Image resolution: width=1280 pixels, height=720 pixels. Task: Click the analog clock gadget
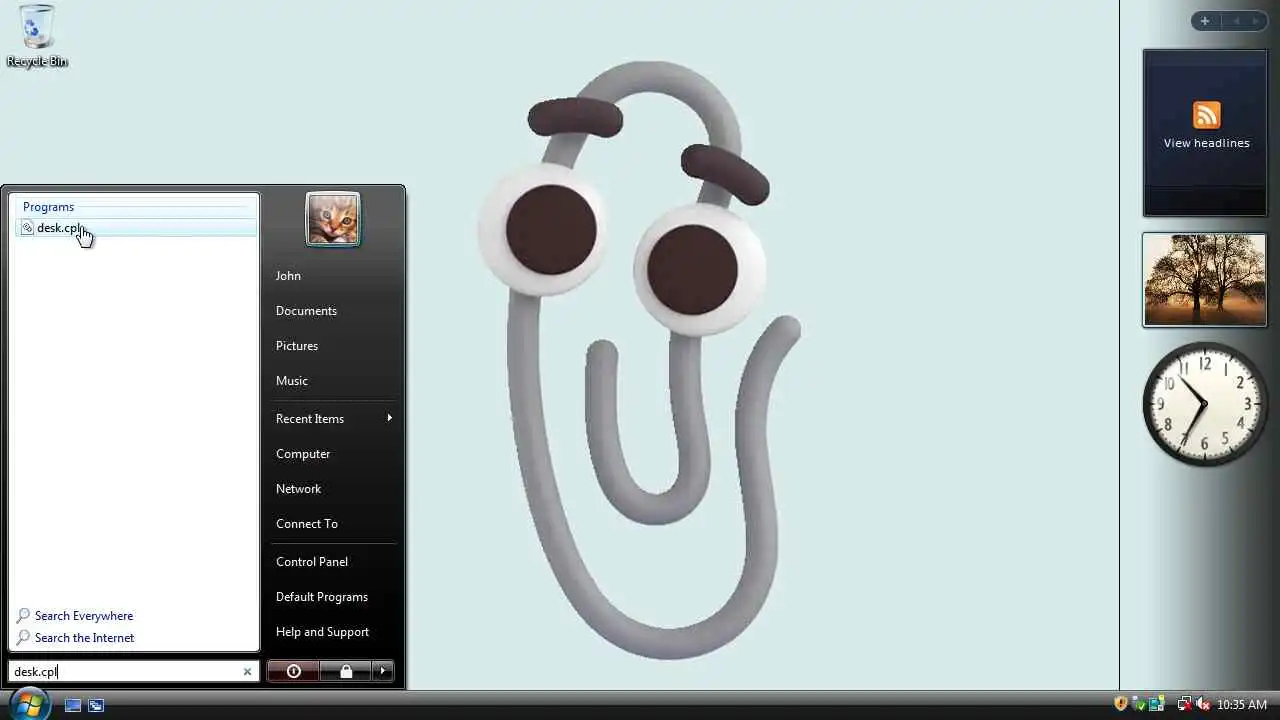point(1205,404)
